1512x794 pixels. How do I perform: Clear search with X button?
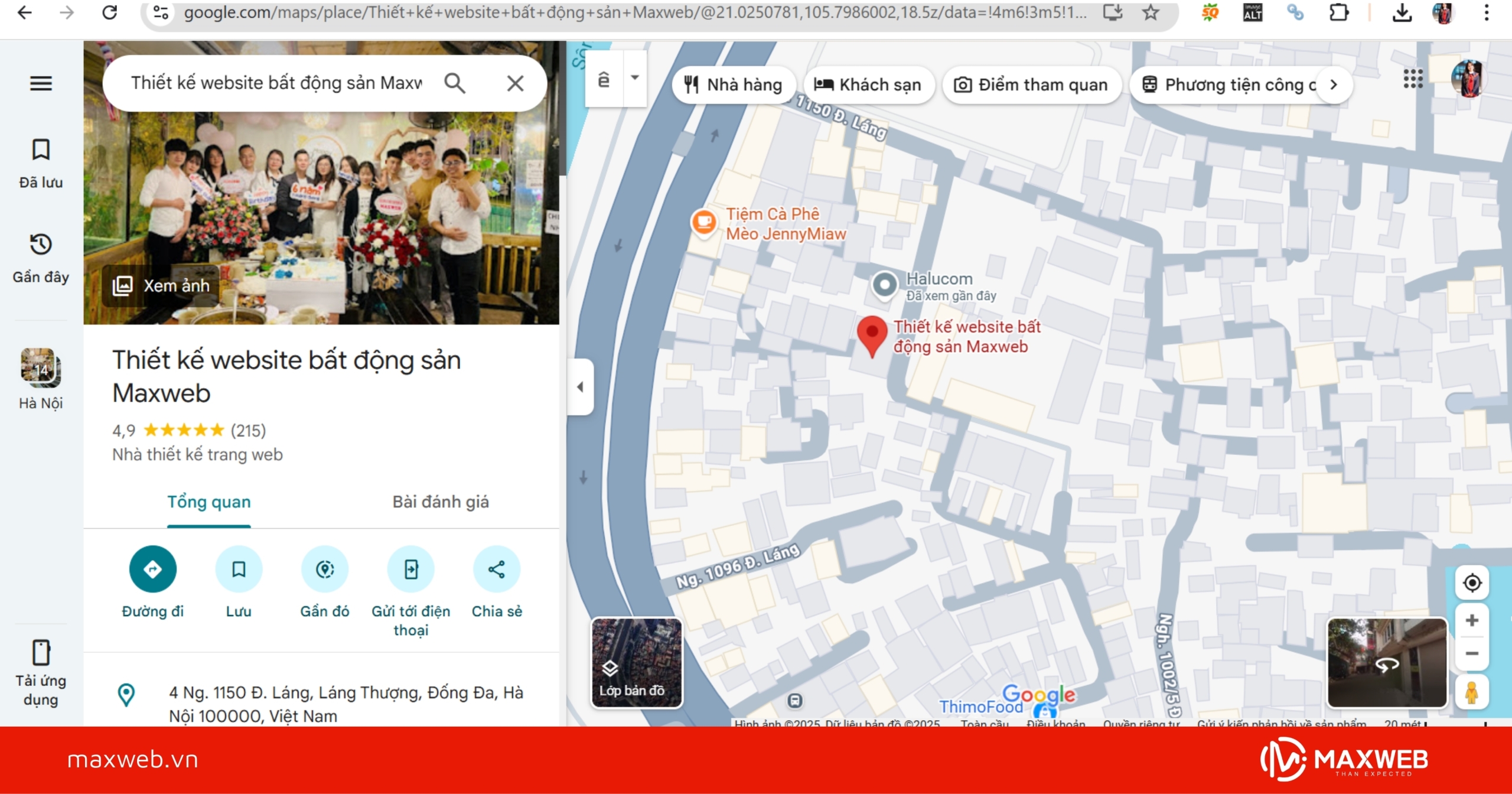point(516,83)
